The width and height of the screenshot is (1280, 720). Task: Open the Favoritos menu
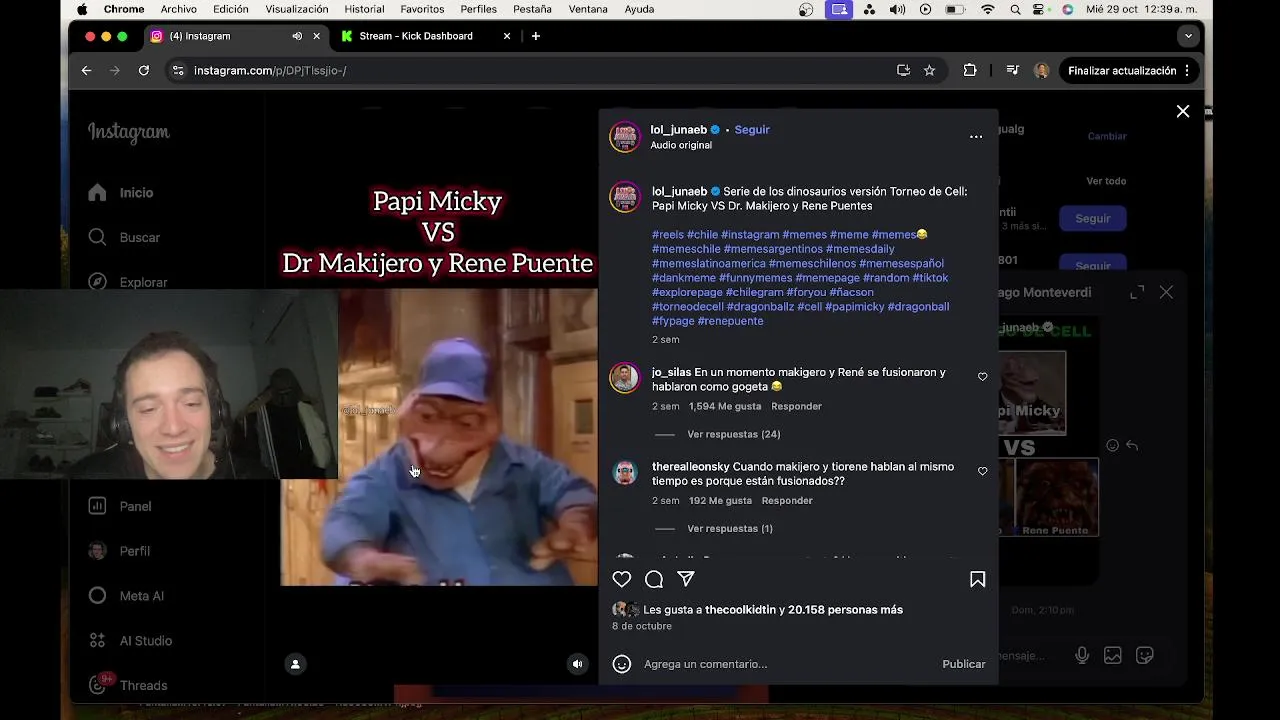pyautogui.click(x=422, y=9)
